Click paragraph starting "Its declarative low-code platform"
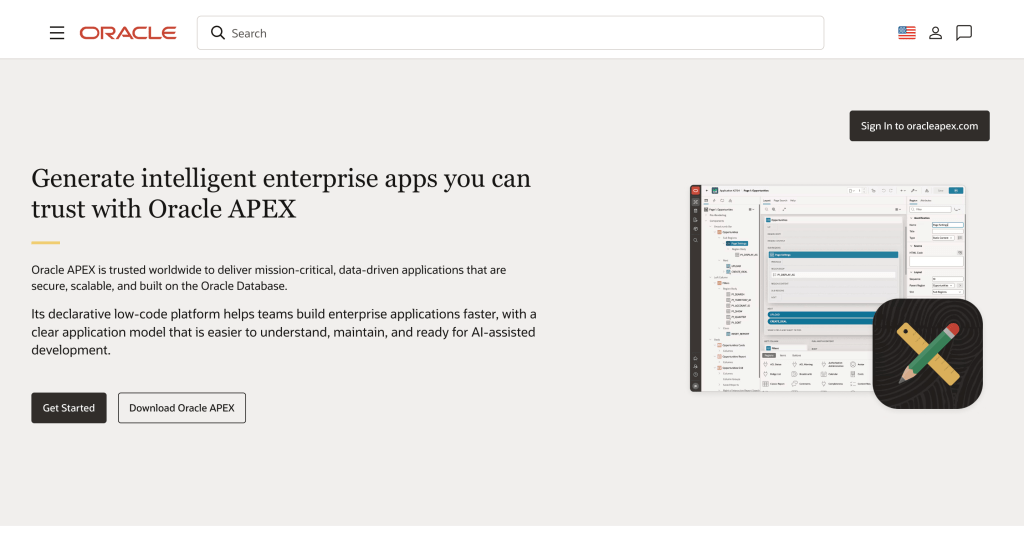 [284, 332]
